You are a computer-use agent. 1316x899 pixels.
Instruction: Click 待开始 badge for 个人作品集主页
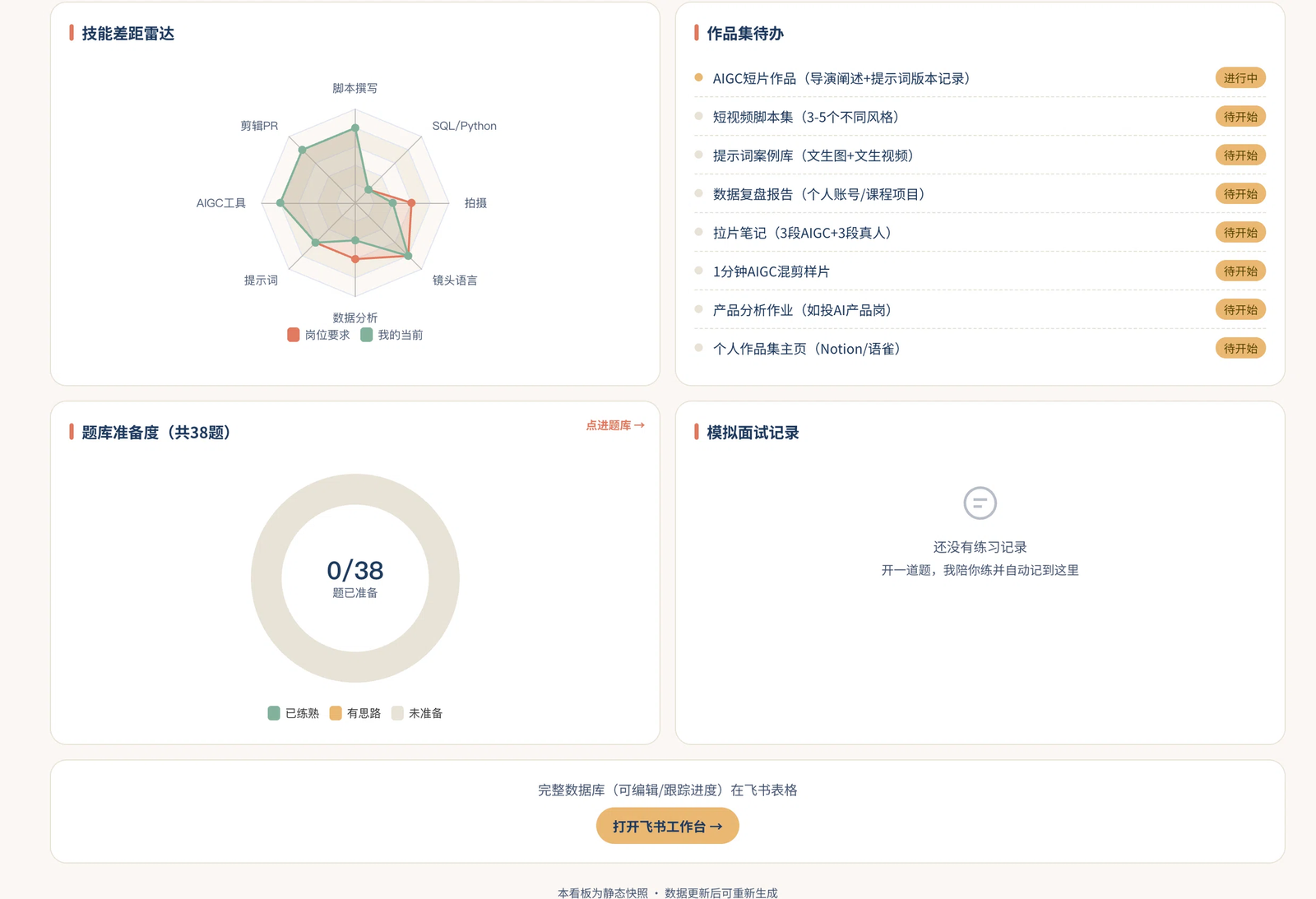[x=1240, y=349]
